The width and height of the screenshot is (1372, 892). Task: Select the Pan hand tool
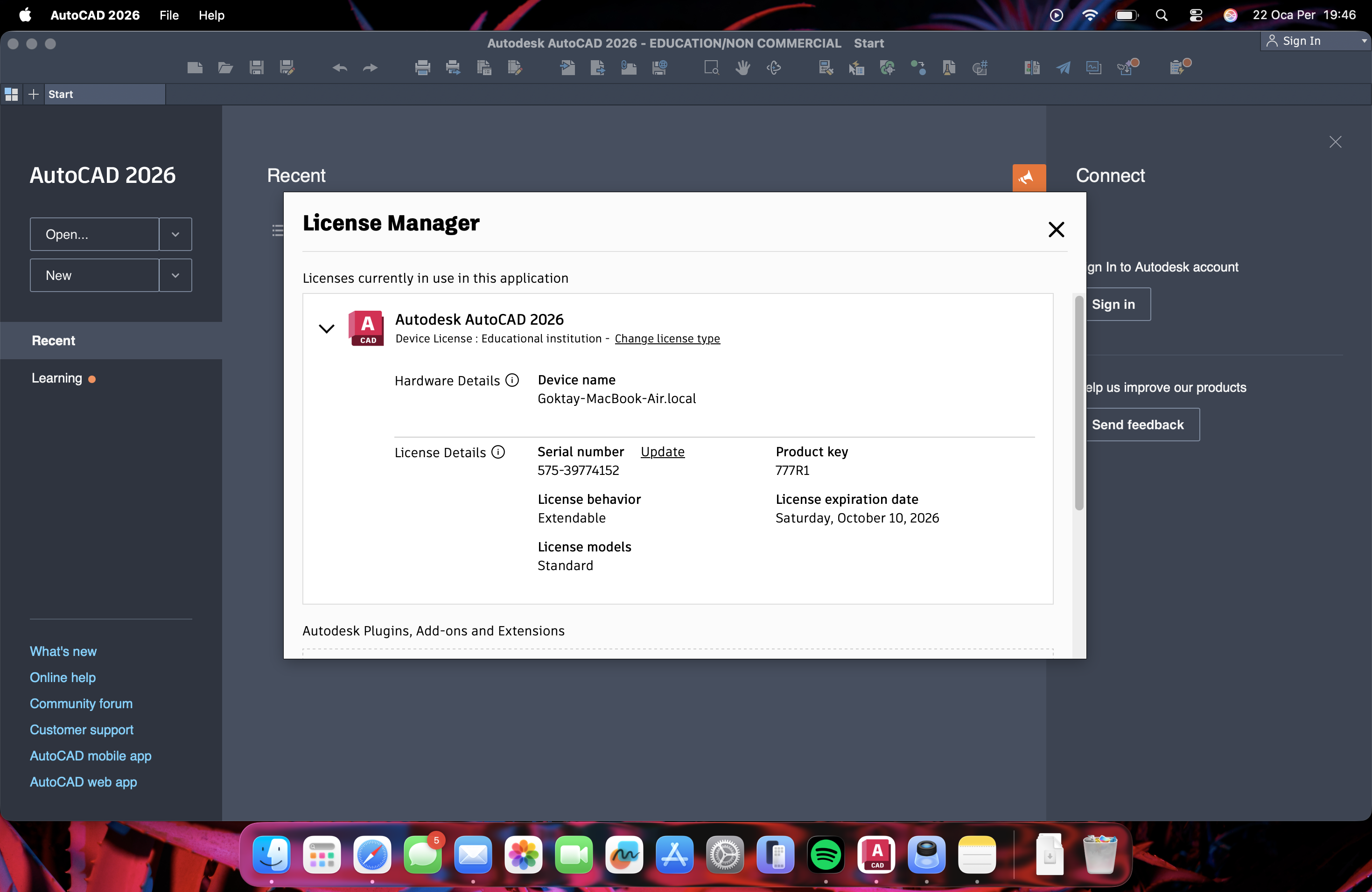(743, 68)
